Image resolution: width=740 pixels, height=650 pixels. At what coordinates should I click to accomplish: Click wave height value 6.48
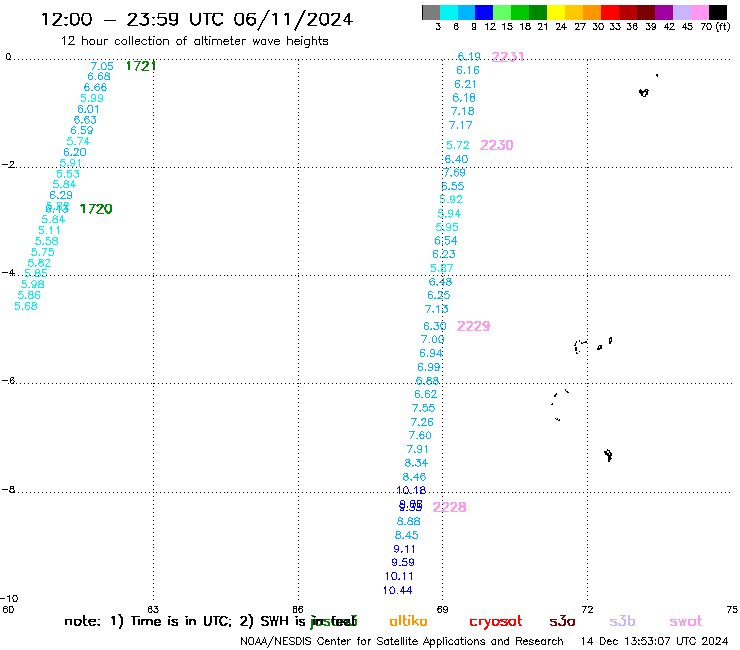pos(440,282)
